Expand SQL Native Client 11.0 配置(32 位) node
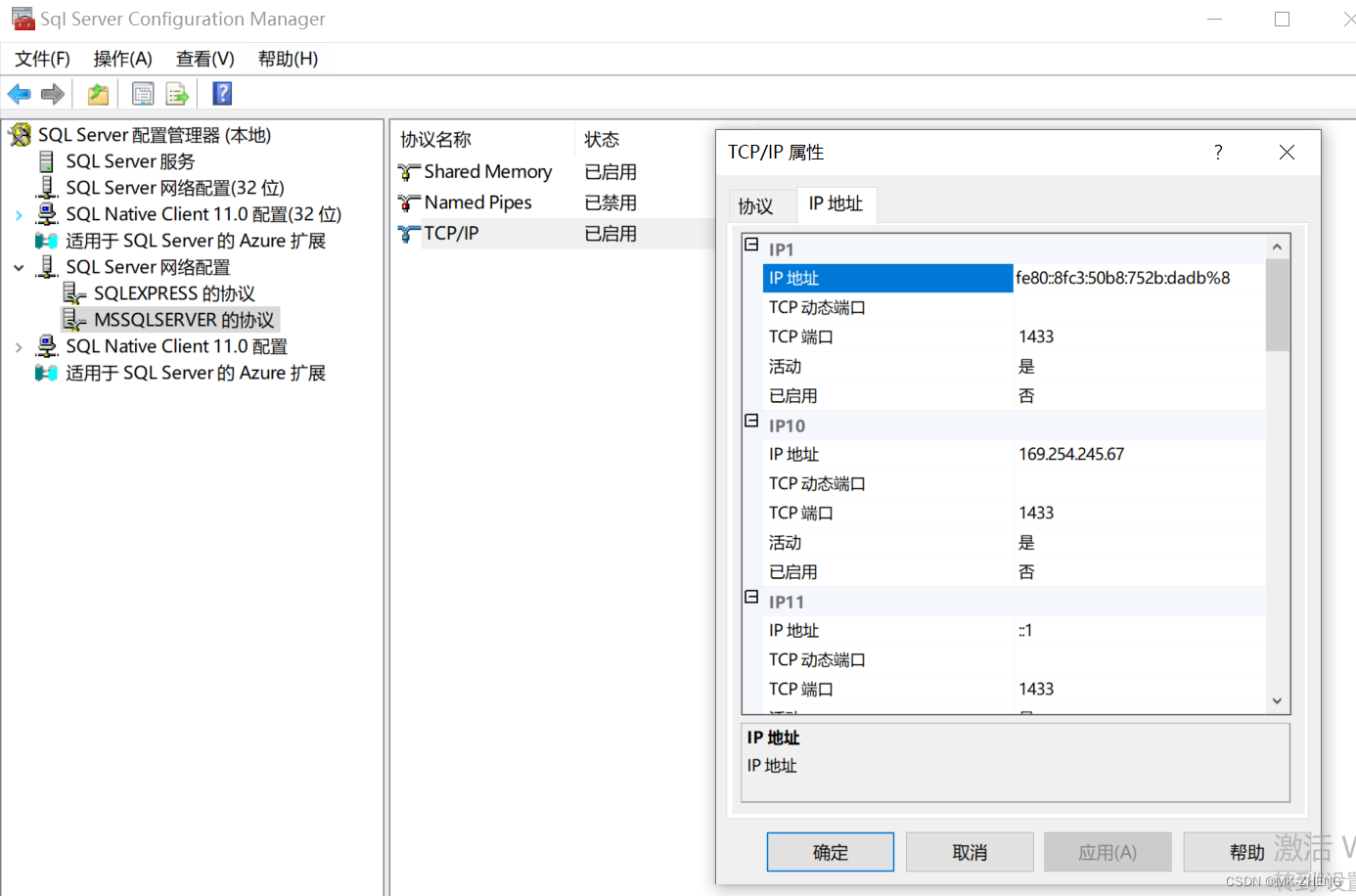 click(x=19, y=214)
